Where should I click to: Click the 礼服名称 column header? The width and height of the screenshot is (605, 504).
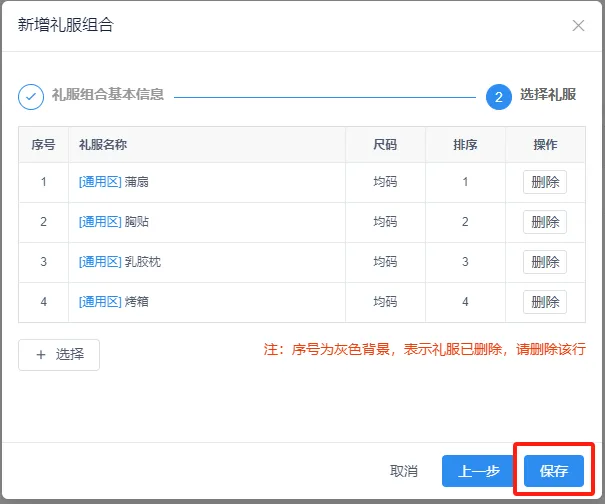(103, 145)
